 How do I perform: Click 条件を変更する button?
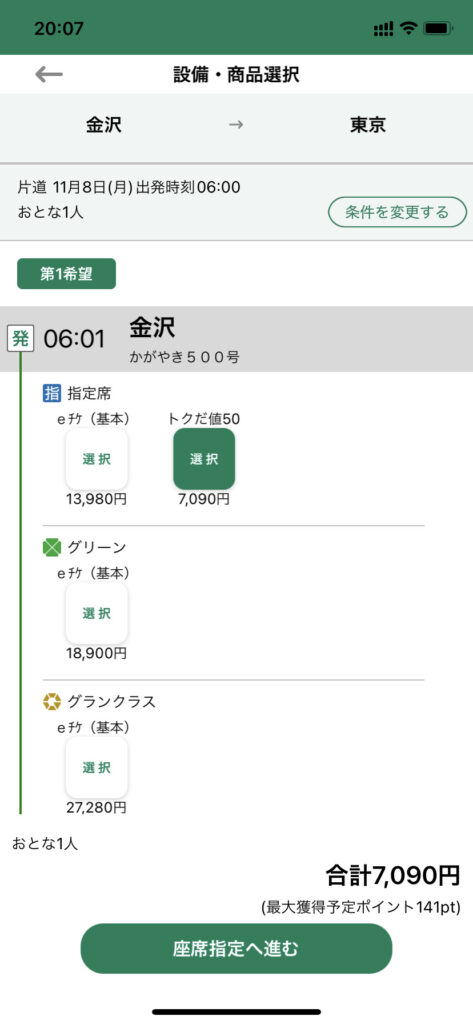pos(397,212)
